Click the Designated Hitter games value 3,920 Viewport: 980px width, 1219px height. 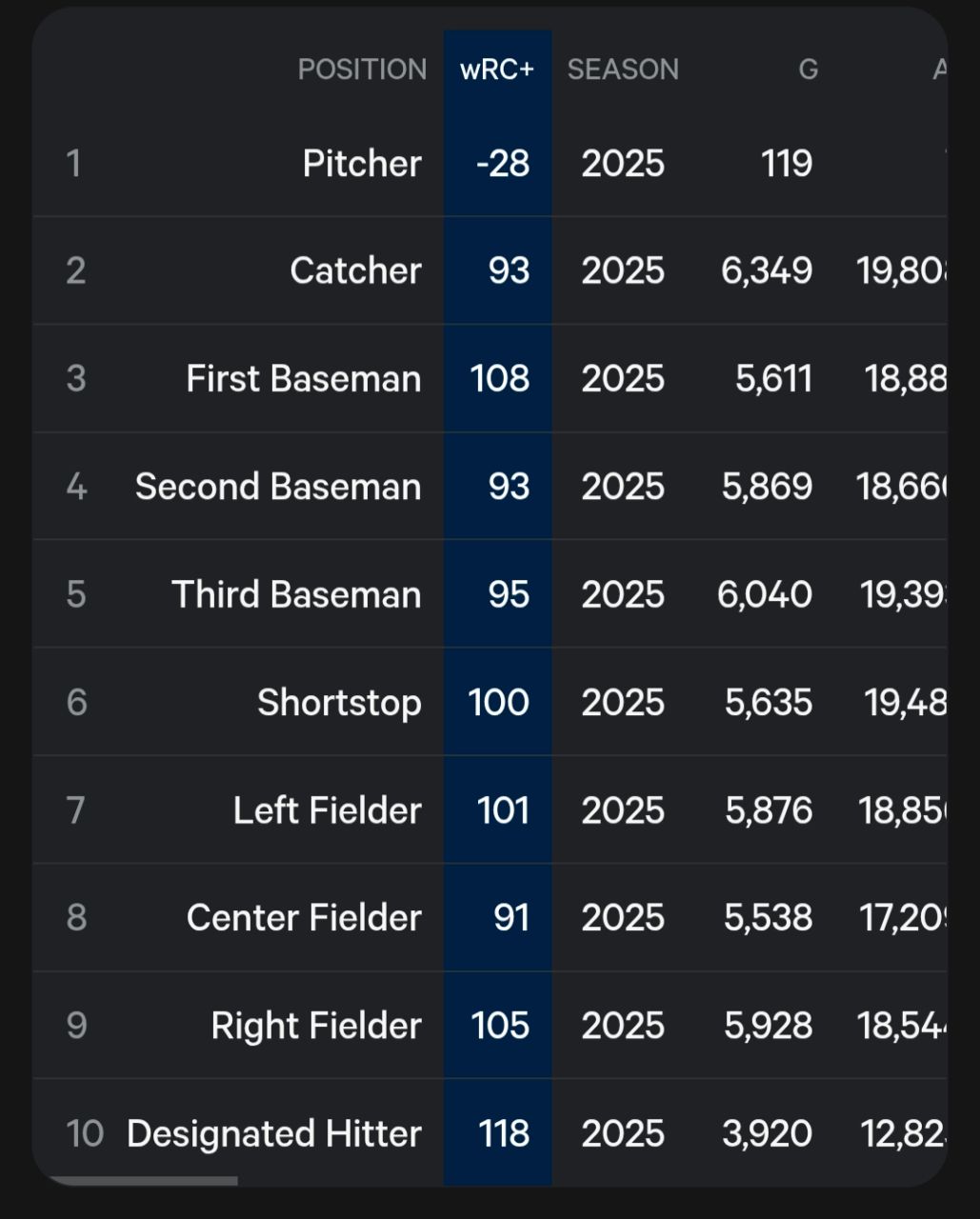point(767,1134)
